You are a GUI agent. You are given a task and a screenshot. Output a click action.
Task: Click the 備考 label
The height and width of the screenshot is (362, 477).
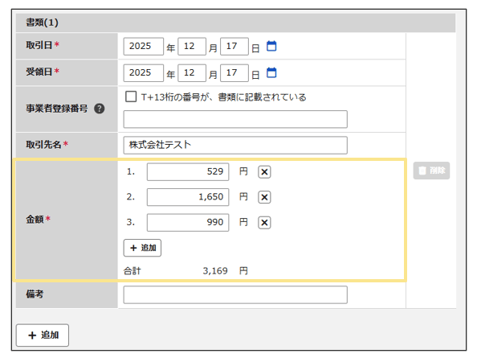tap(35, 294)
